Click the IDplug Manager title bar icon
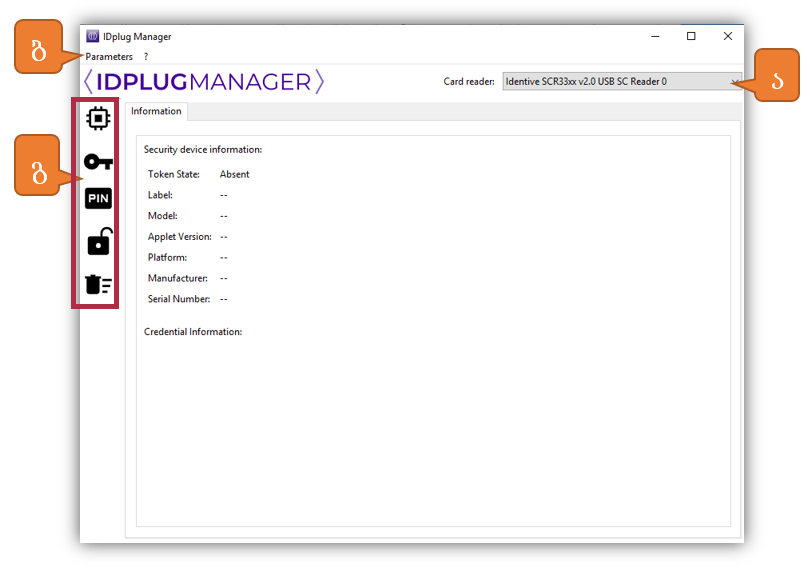The image size is (810, 581). (x=93, y=37)
